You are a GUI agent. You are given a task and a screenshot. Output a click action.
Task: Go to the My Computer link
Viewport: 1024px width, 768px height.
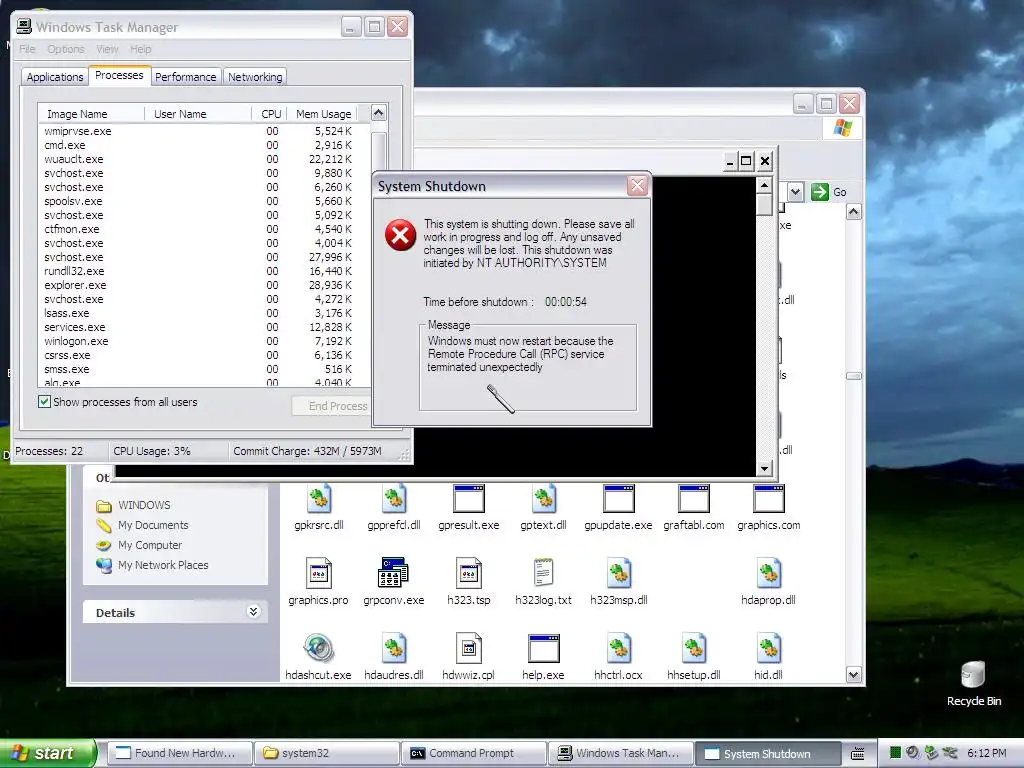point(150,545)
